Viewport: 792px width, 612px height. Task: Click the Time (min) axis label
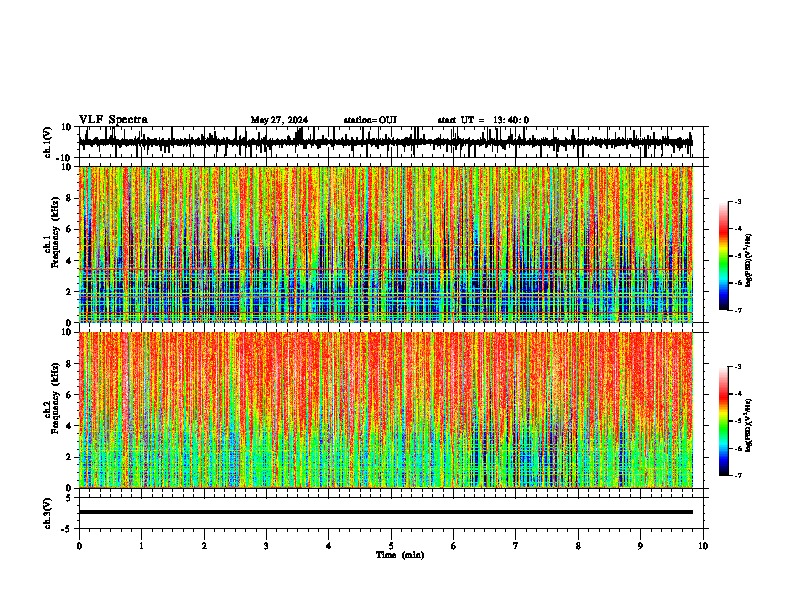[x=400, y=555]
